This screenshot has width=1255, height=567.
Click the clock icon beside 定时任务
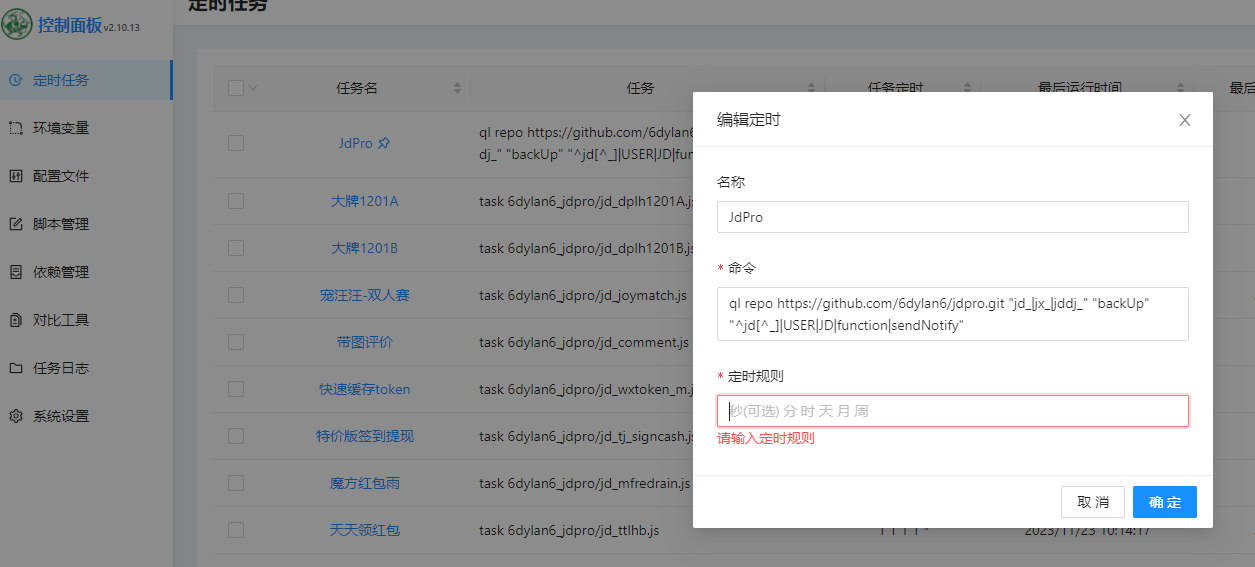tap(16, 80)
